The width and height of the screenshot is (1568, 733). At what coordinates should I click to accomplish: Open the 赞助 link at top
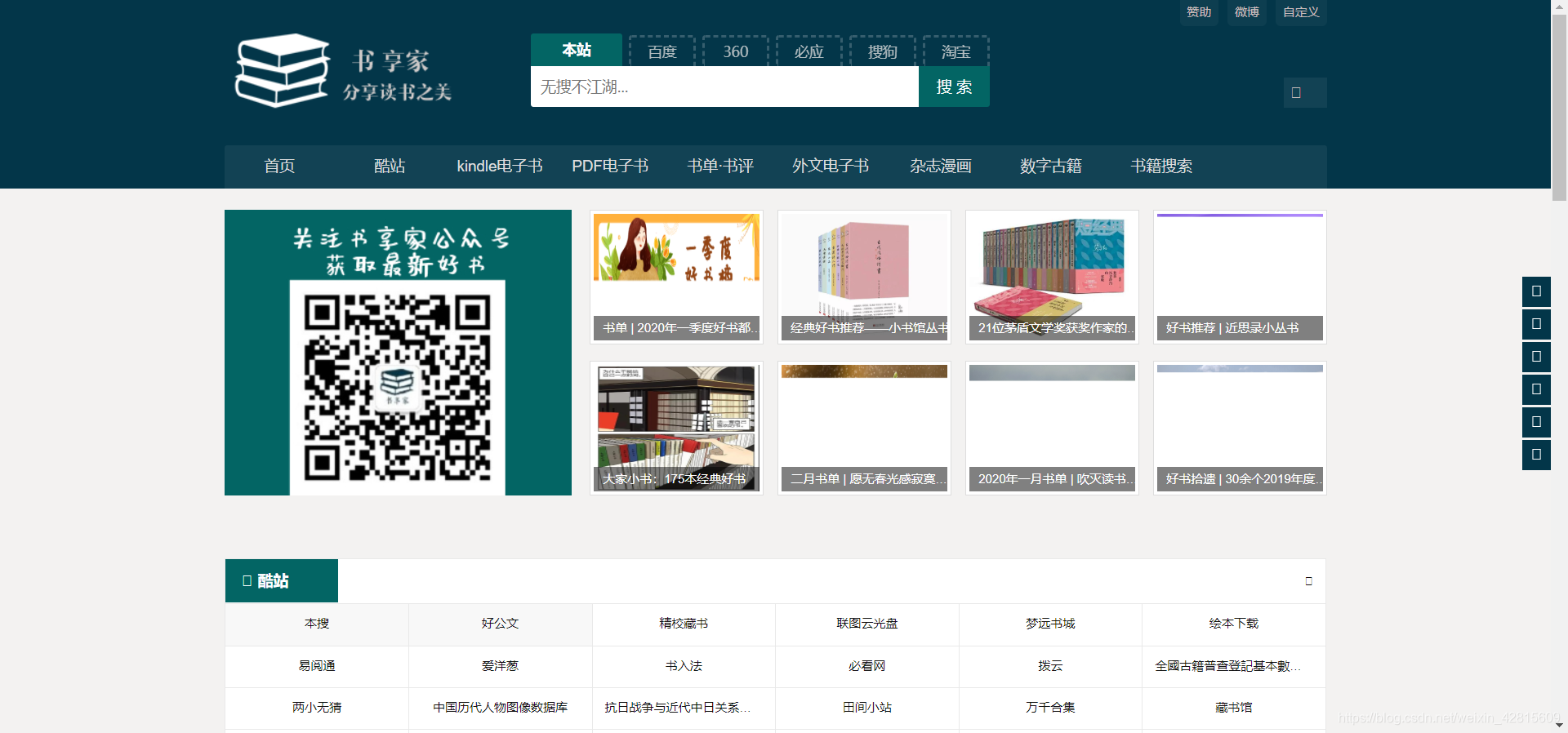1199,12
